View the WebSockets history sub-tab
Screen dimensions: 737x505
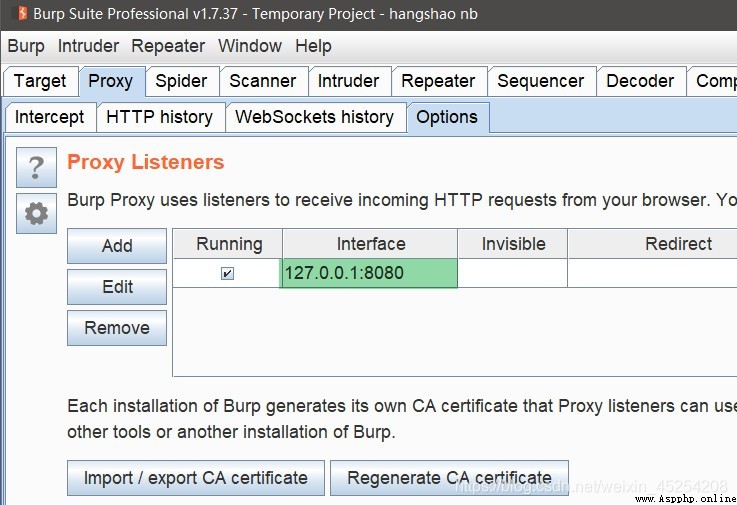(x=314, y=117)
